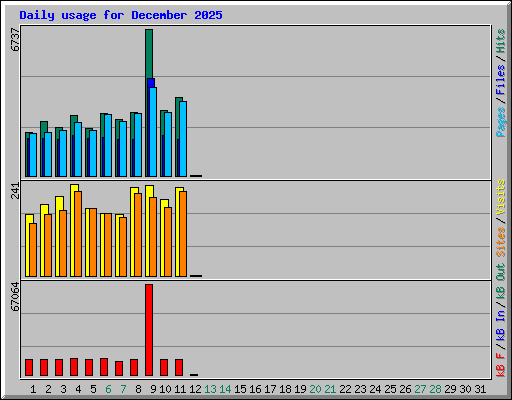Click green weekend day label 20

(x=315, y=389)
